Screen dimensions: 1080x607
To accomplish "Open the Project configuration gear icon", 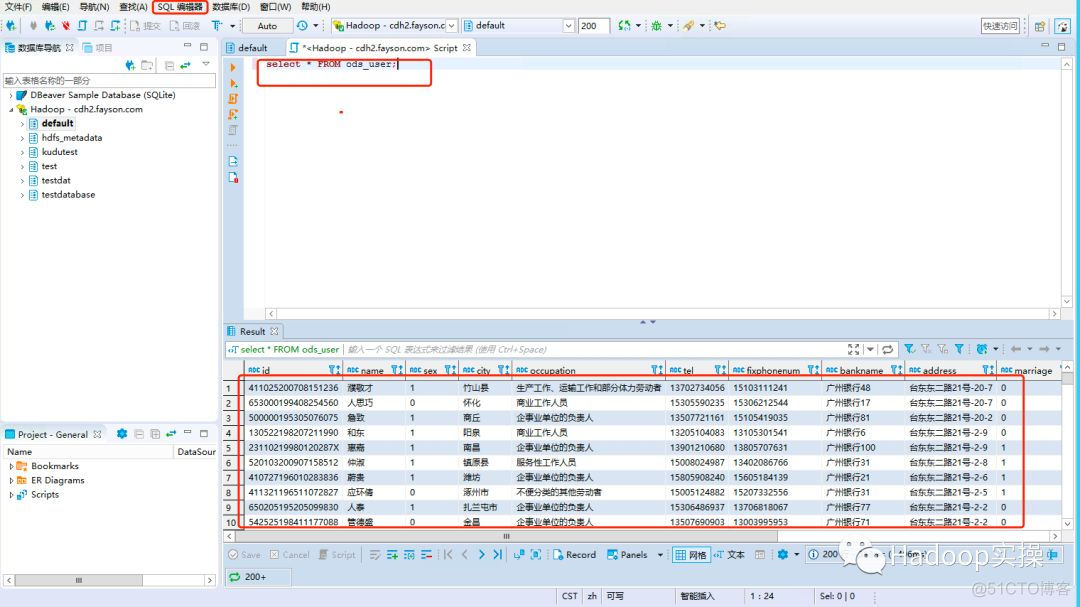I will click(x=122, y=434).
